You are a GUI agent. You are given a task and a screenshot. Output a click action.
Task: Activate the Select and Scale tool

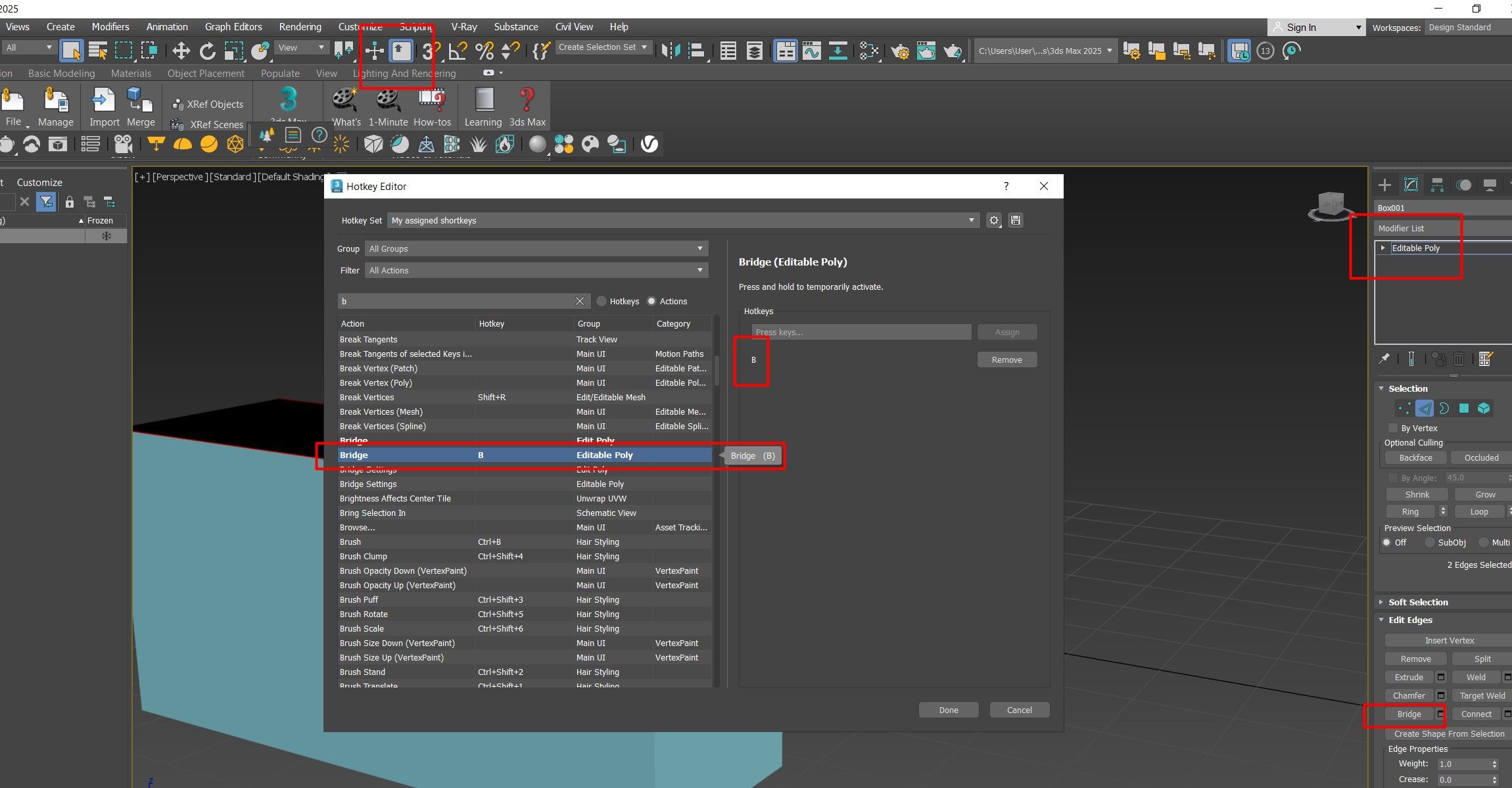(233, 51)
